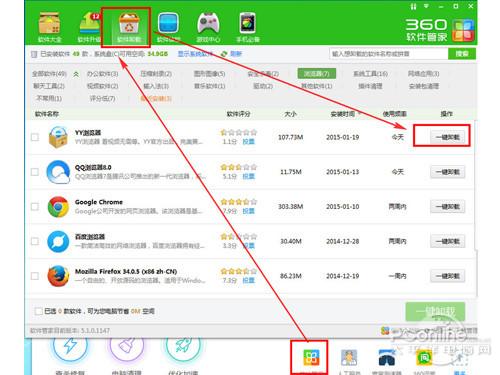Open the dark blue speed-test icon in the background window
The height and width of the screenshot is (375, 500).
(x=387, y=357)
